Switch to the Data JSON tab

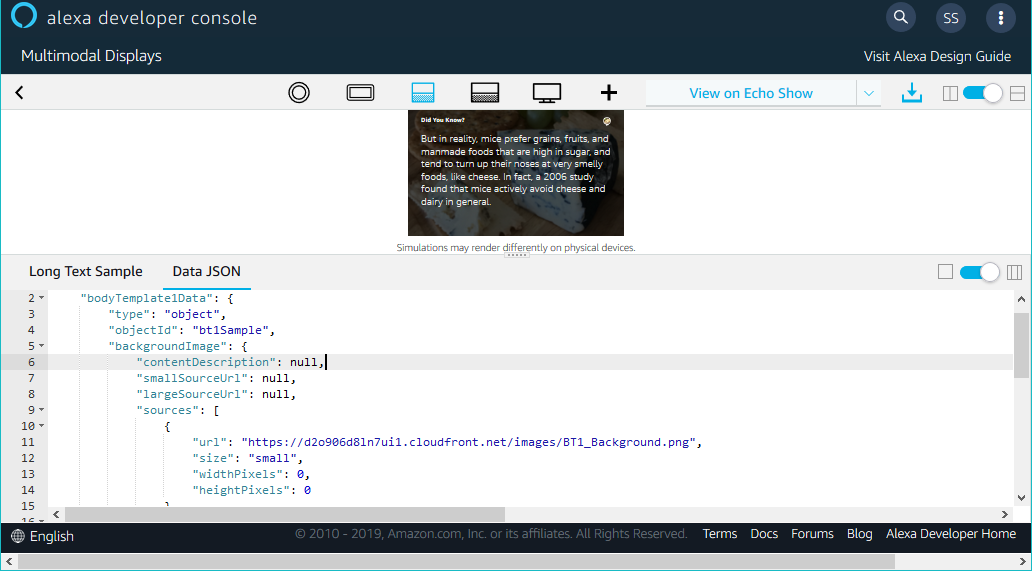[206, 271]
